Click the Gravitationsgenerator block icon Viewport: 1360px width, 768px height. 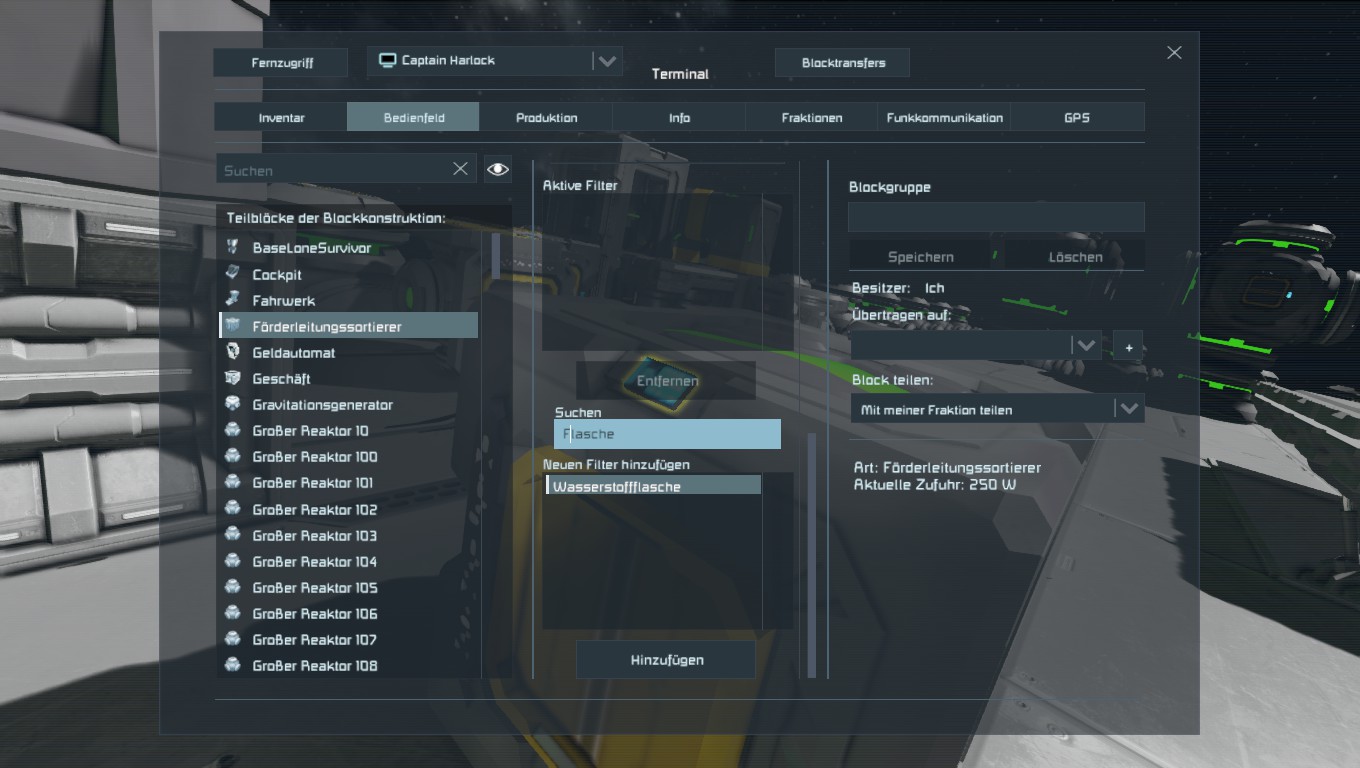click(232, 404)
